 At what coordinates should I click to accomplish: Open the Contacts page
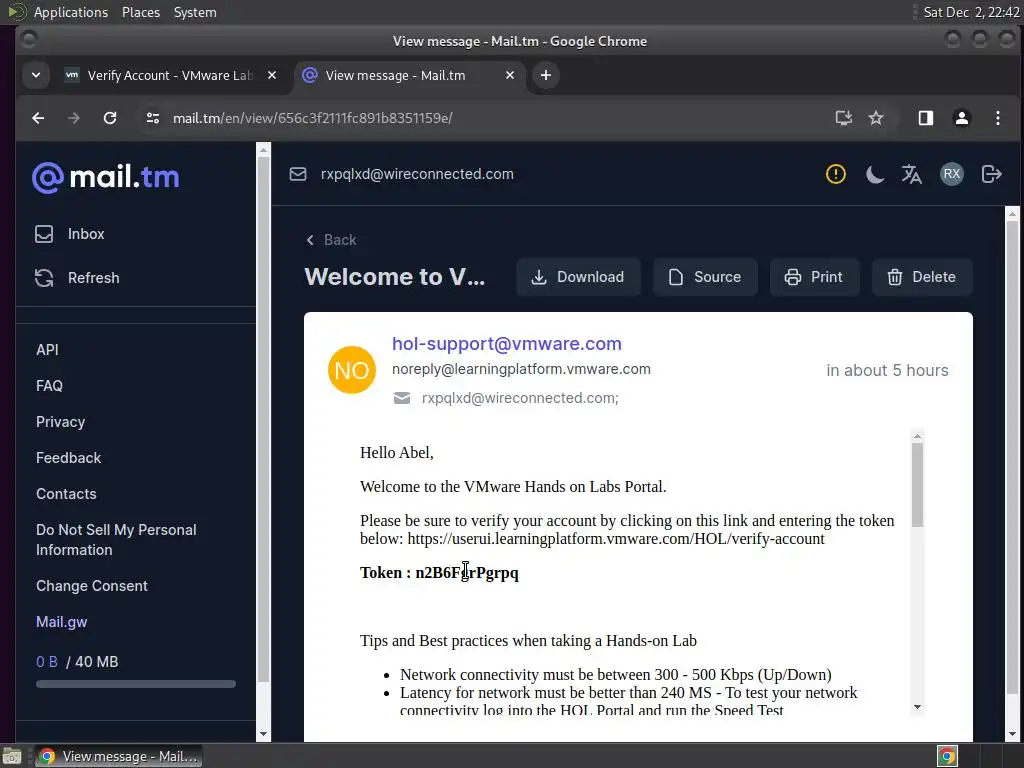click(x=66, y=494)
